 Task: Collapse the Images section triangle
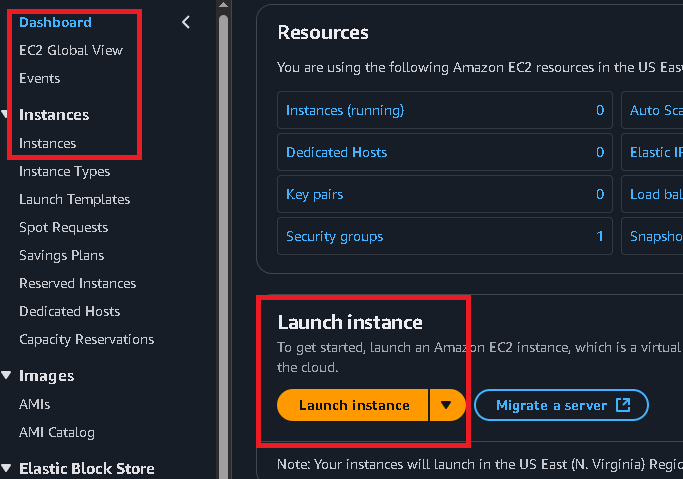(x=6, y=375)
